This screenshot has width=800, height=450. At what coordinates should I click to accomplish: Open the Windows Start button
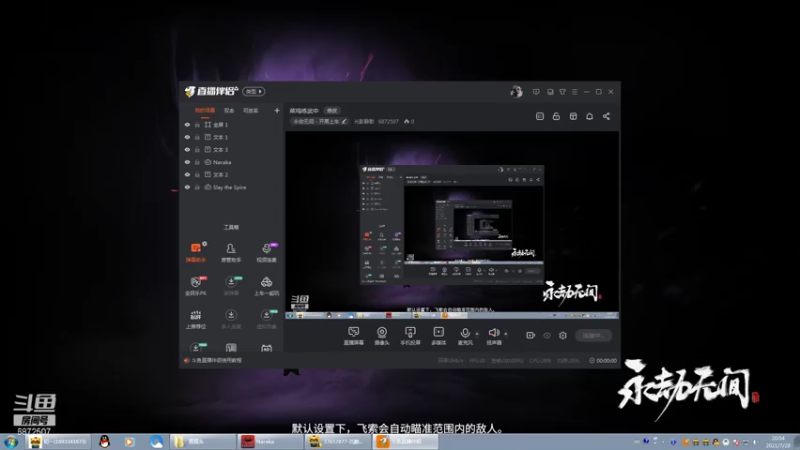(11, 442)
